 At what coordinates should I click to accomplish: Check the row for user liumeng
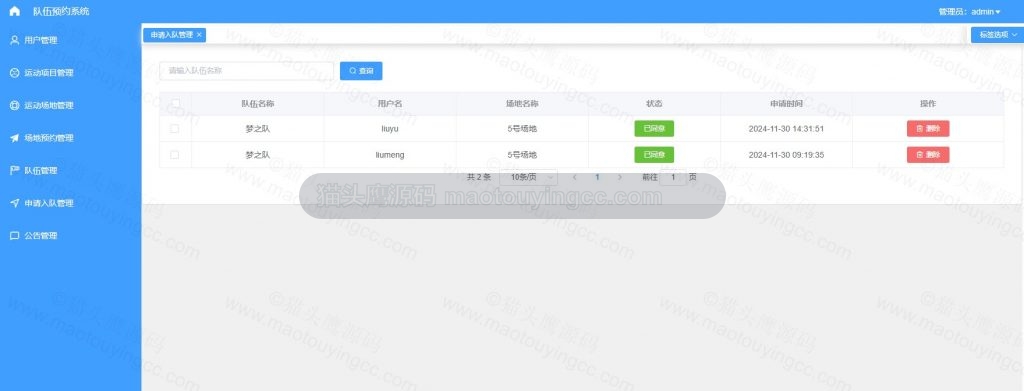[174, 155]
